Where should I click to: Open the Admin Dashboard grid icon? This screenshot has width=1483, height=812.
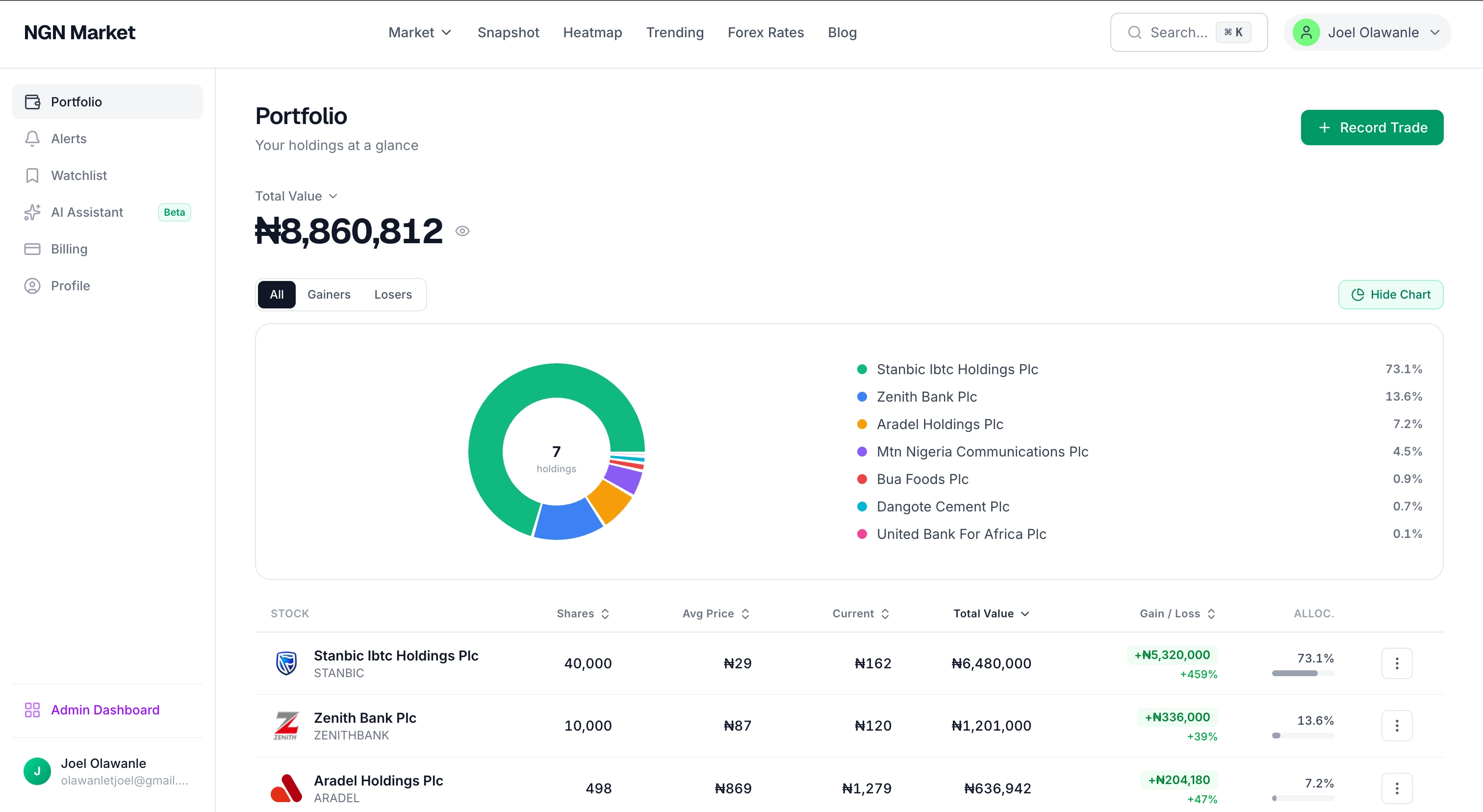click(32, 710)
